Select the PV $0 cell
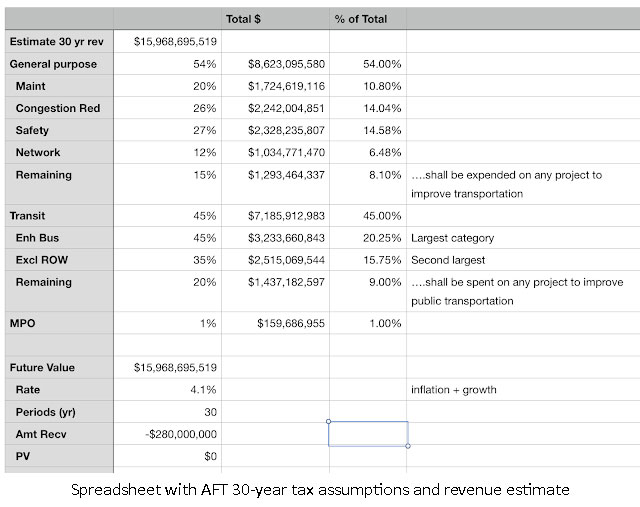640x507 pixels. pyautogui.click(x=167, y=456)
